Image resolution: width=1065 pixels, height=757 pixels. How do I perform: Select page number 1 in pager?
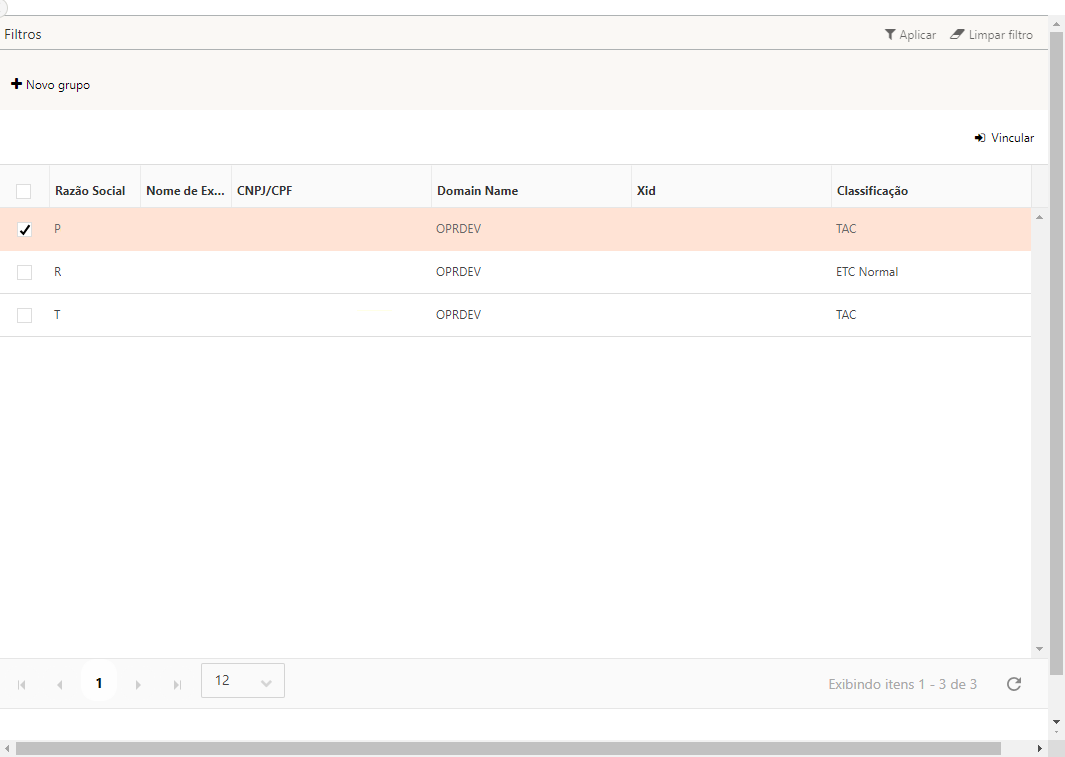pos(99,684)
